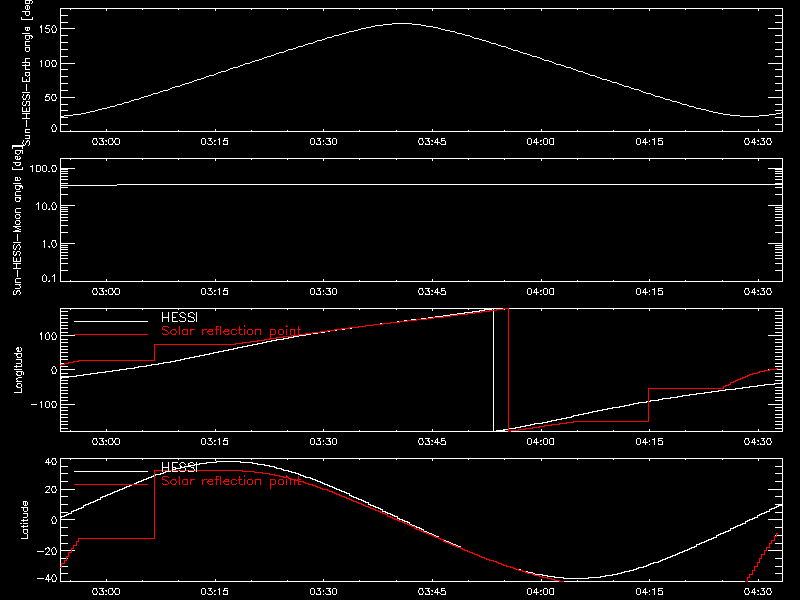Click the 100.0 tick on Moon angle axis
The width and height of the screenshot is (800, 600).
[43, 169]
